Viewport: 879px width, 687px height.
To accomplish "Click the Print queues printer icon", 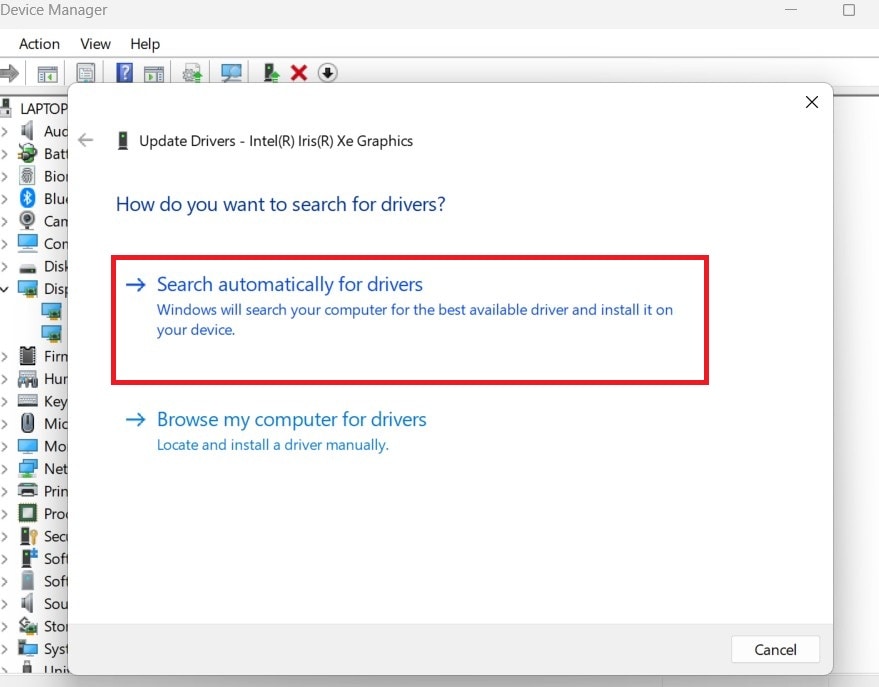I will [27, 490].
